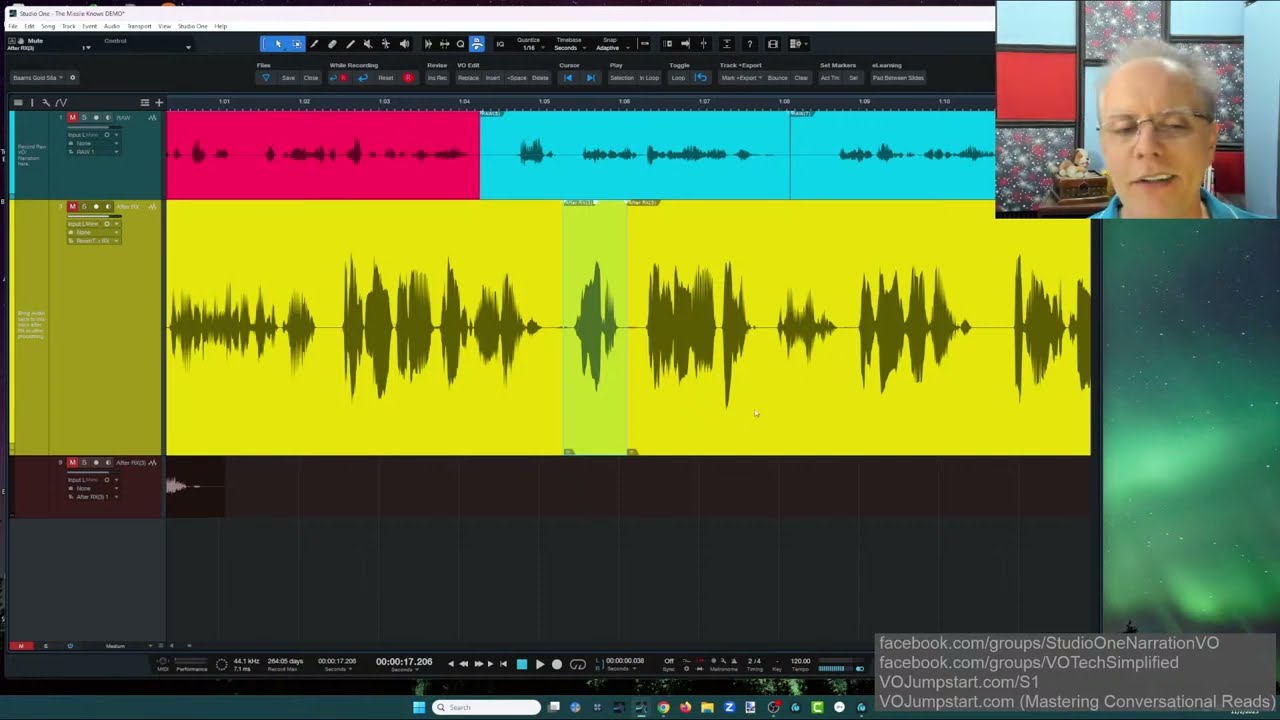Open the Track menu
The image size is (1280, 720).
(69, 26)
